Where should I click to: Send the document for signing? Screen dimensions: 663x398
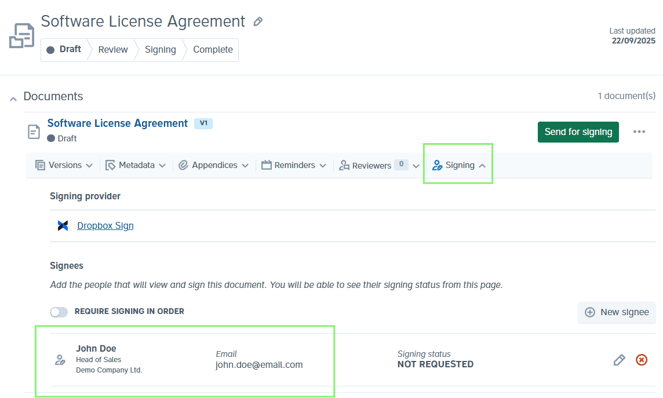pos(578,132)
